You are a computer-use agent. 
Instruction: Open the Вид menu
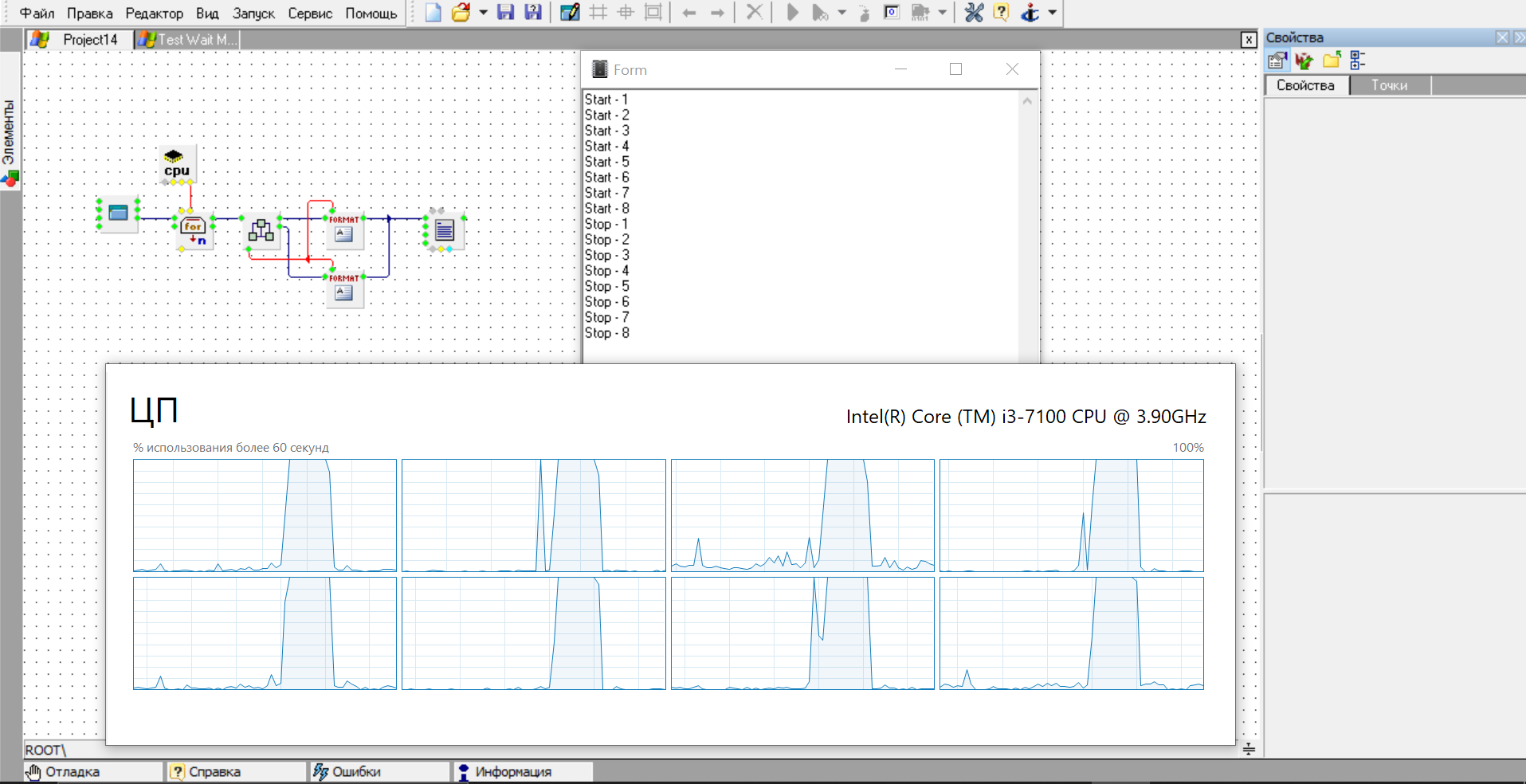pyautogui.click(x=207, y=14)
